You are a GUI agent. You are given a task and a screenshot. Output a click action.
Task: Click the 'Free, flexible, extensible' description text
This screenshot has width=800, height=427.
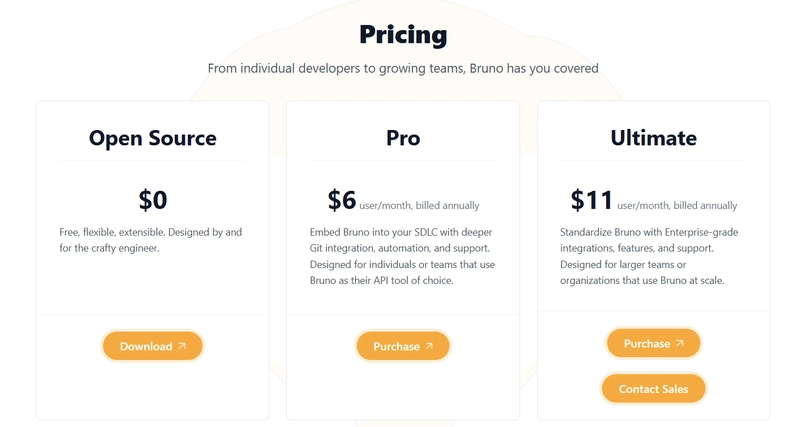point(151,240)
